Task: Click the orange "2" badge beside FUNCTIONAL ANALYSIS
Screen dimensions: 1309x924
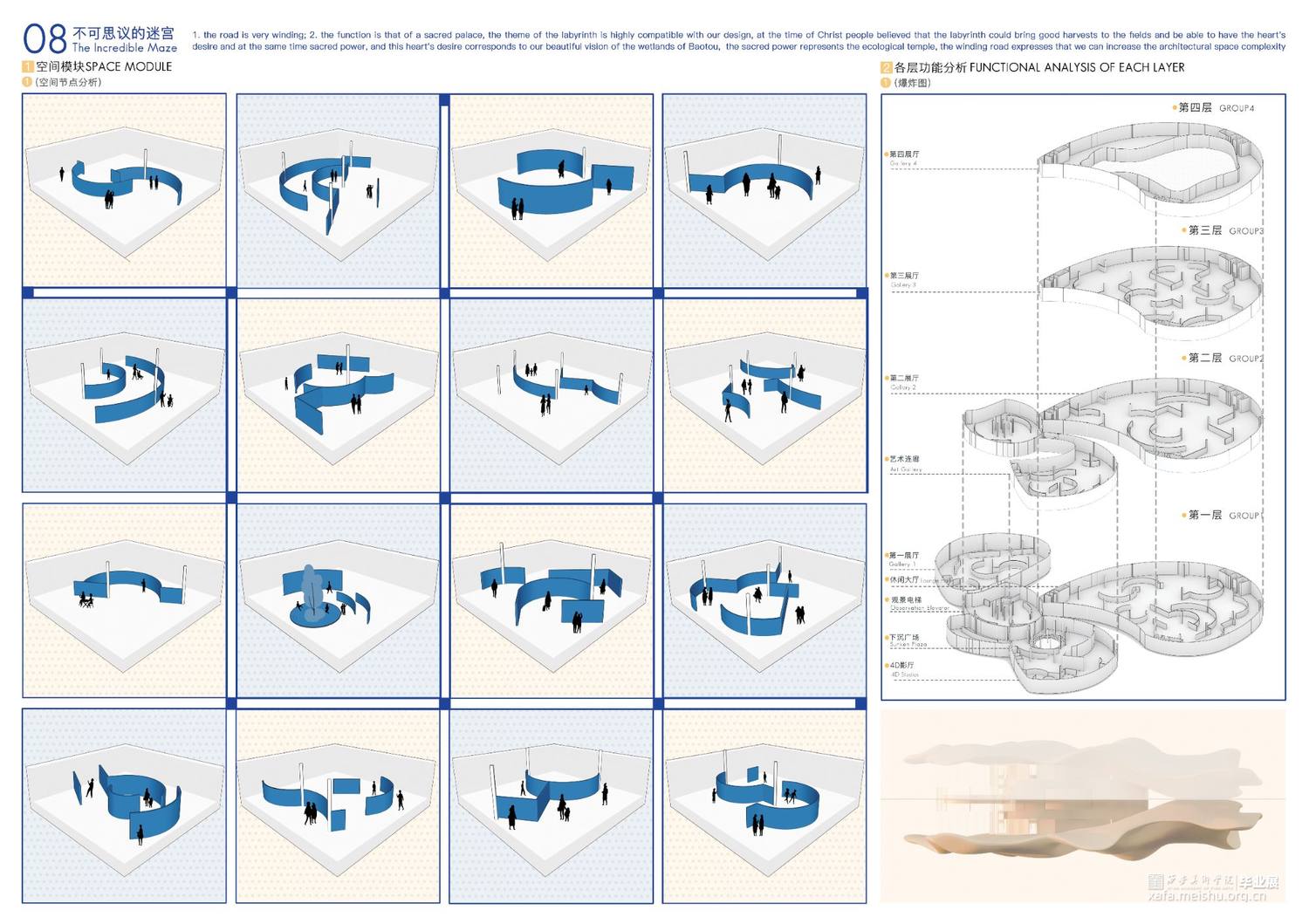Action: click(887, 67)
